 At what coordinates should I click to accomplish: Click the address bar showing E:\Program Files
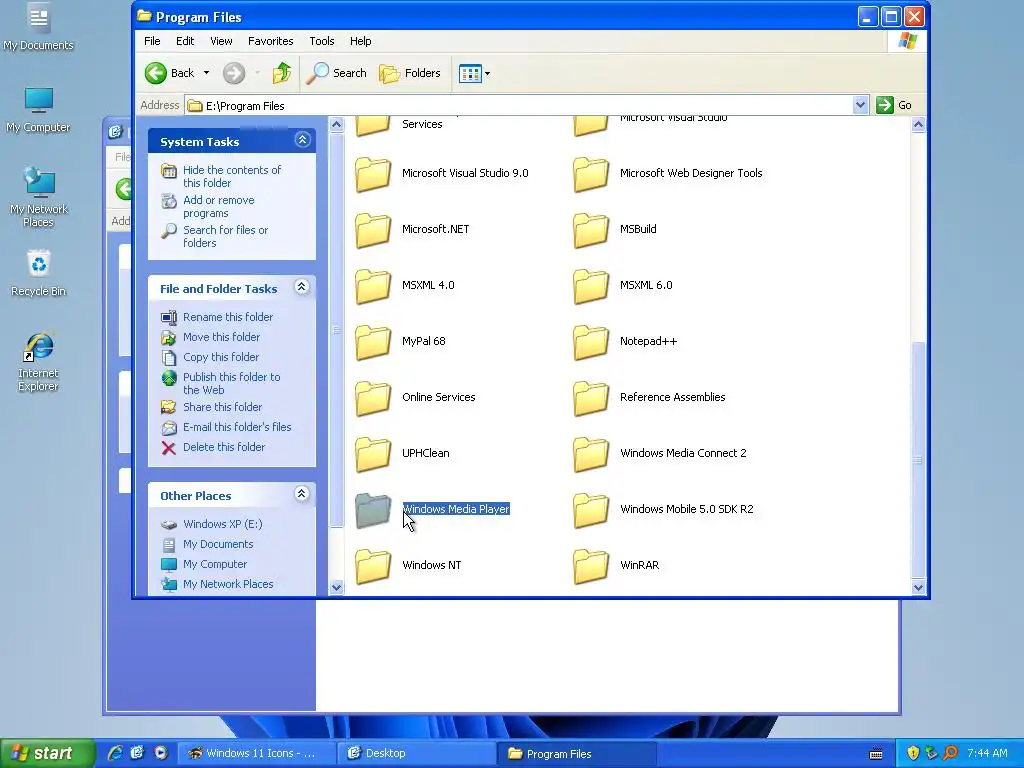click(519, 105)
